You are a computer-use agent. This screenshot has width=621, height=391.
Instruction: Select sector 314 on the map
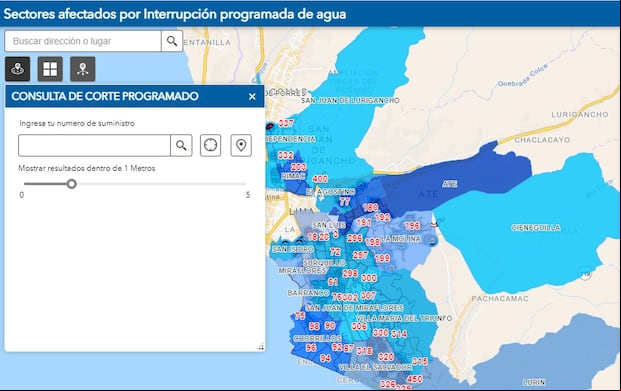point(399,334)
